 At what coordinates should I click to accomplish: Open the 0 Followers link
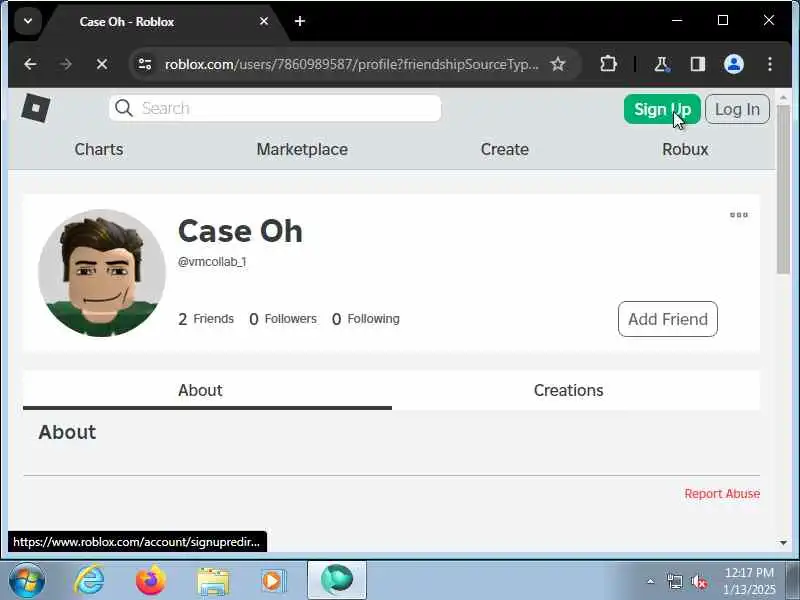click(283, 319)
